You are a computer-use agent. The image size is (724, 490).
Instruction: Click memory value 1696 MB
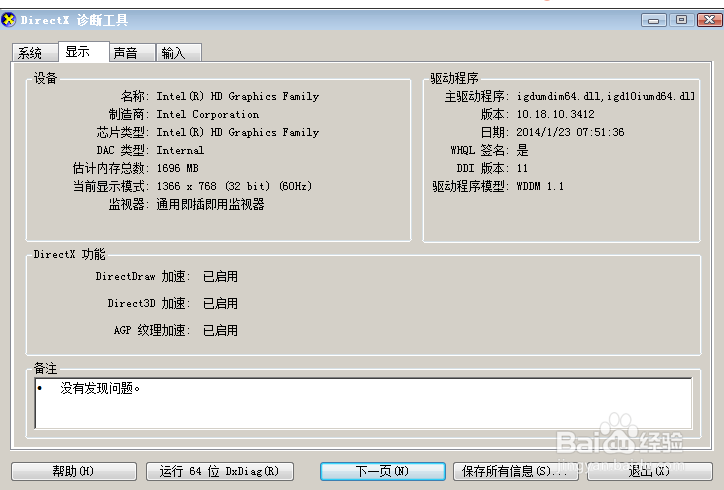[178, 168]
